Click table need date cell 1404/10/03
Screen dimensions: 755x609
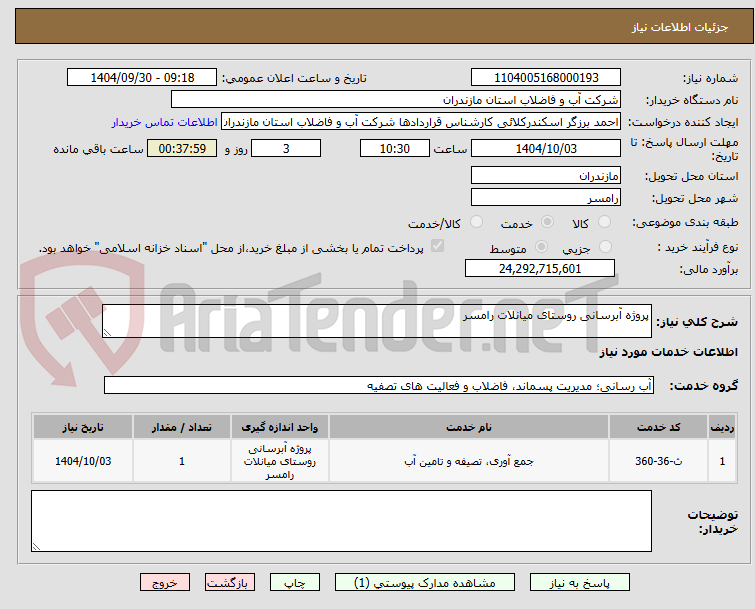[x=83, y=461]
